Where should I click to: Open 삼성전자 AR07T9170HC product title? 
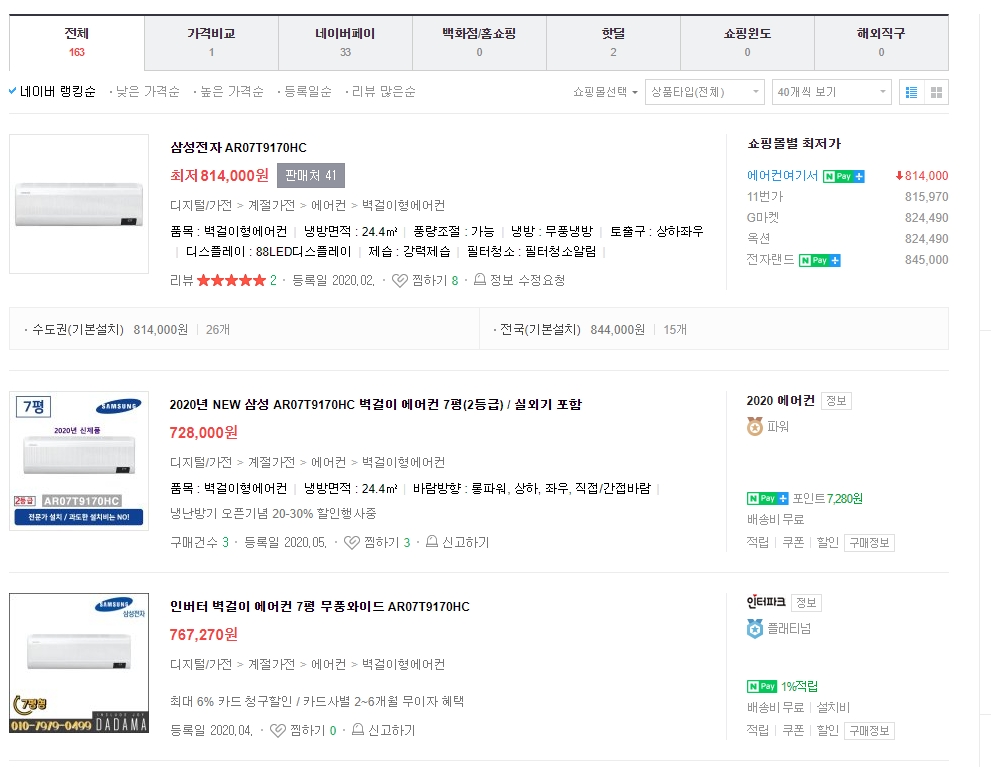coord(238,148)
